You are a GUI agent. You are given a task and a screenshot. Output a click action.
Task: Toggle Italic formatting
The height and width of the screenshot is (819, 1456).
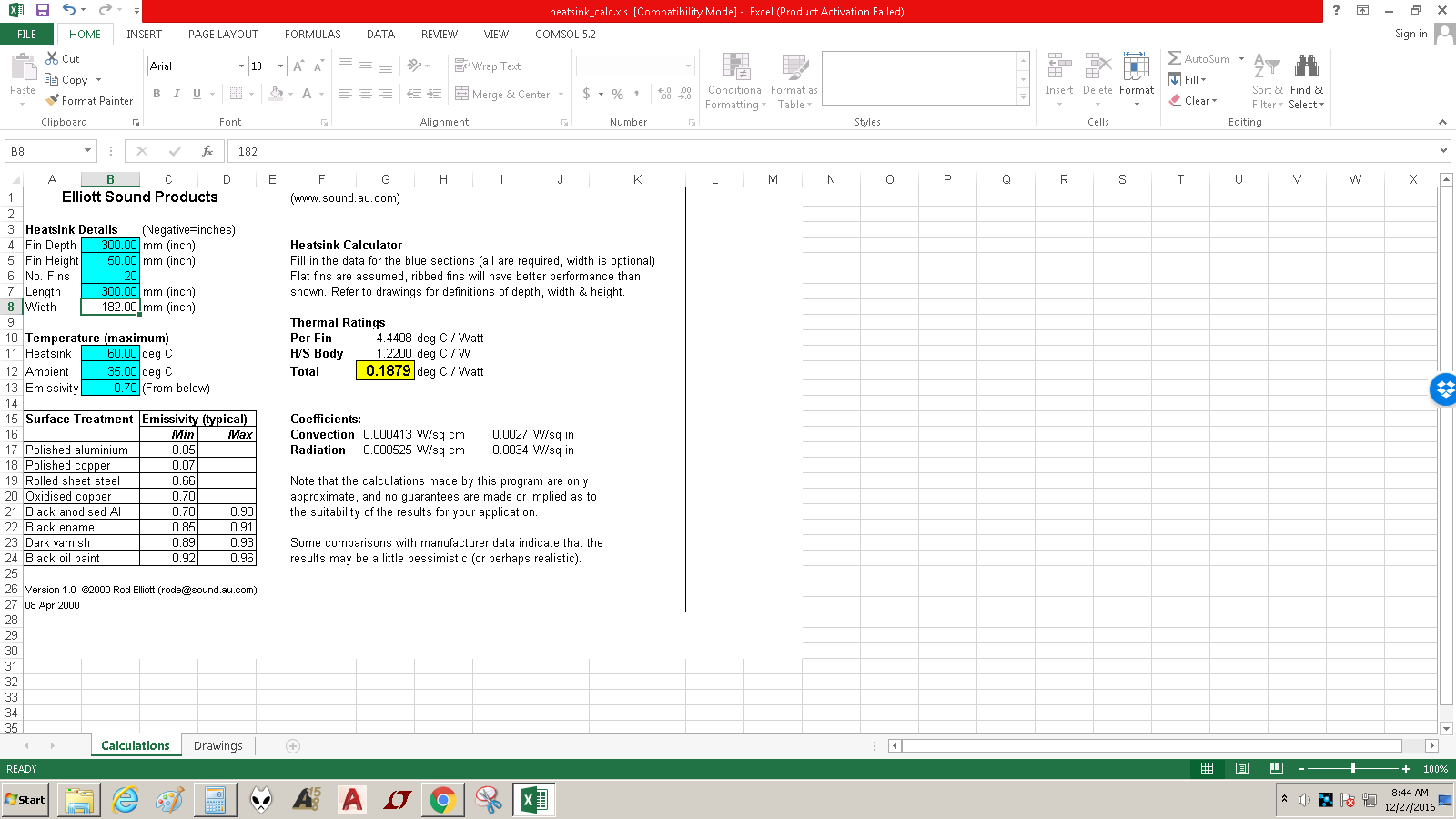pyautogui.click(x=177, y=94)
